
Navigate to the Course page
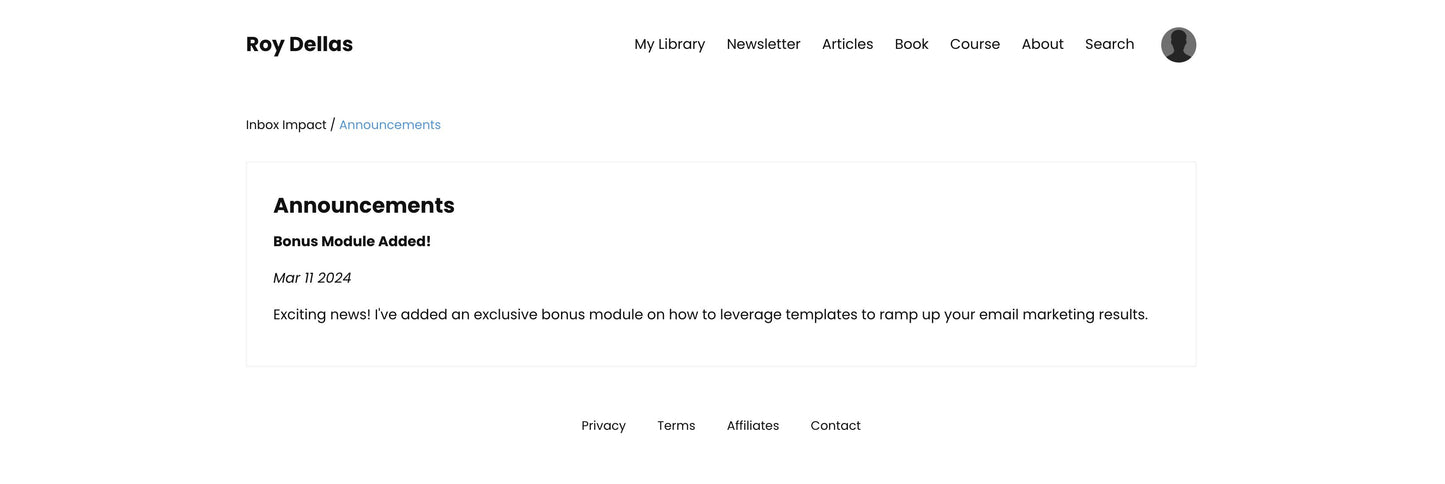(x=974, y=44)
